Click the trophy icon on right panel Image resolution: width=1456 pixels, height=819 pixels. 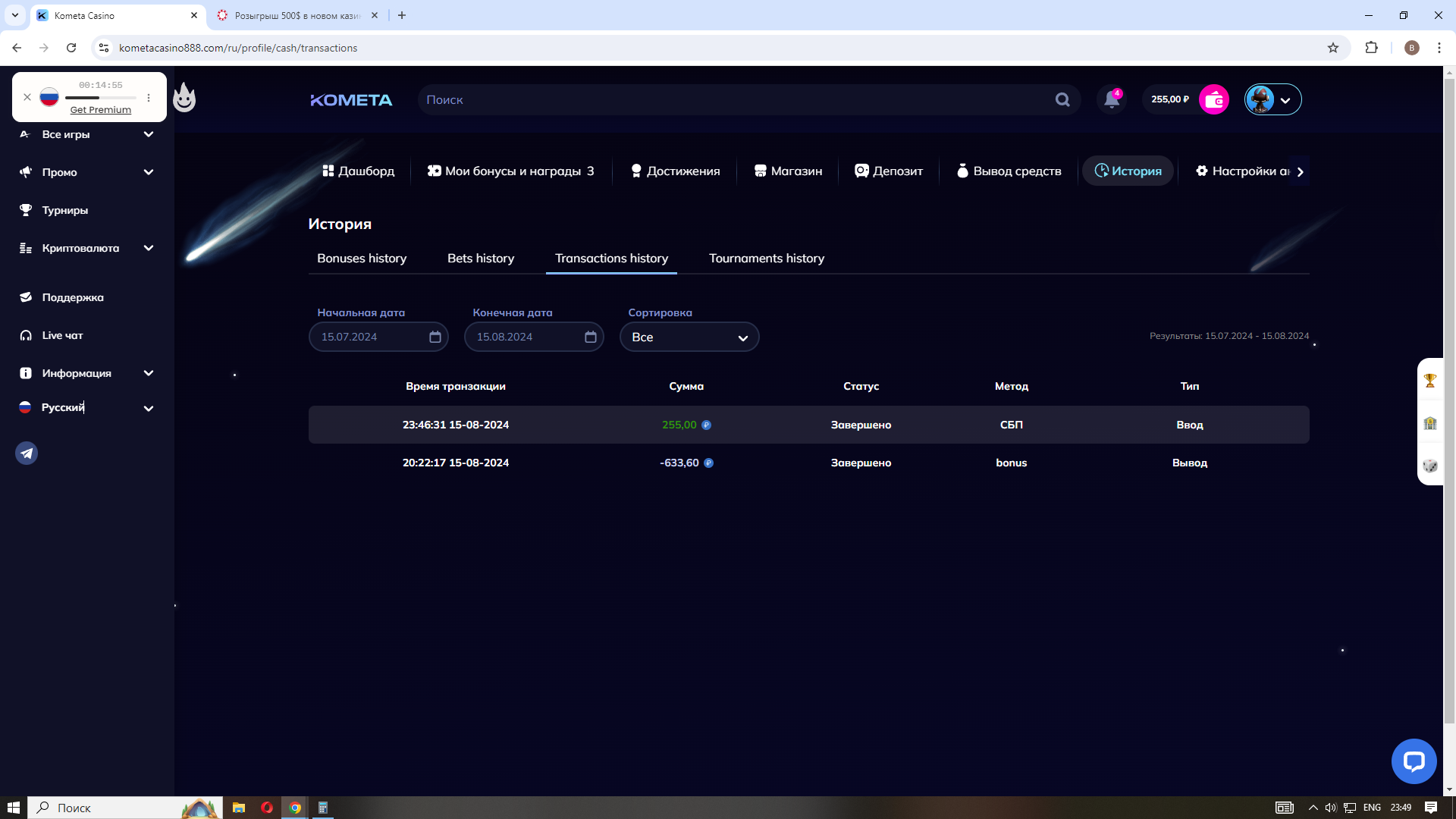point(1429,381)
